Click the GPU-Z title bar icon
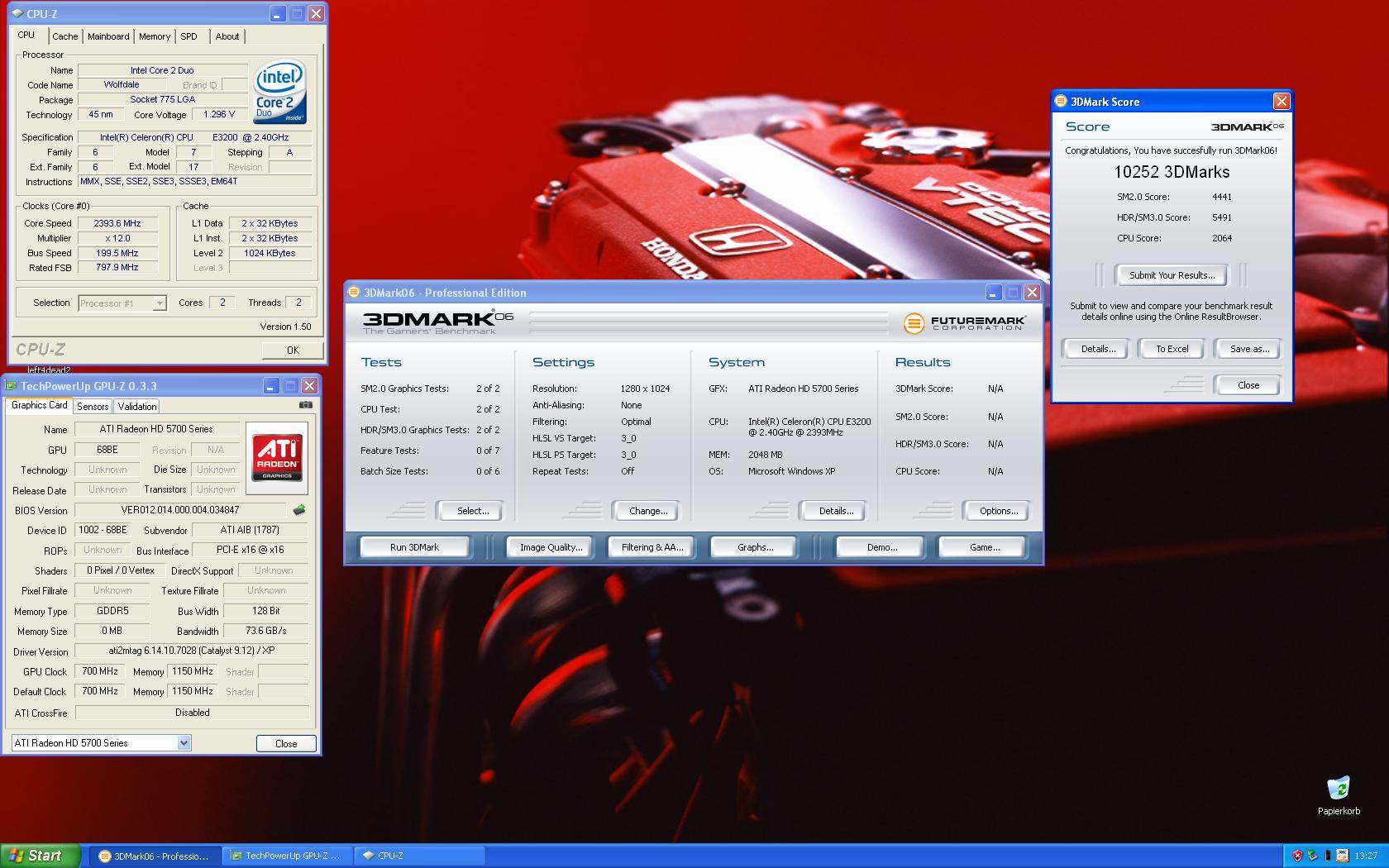The width and height of the screenshot is (1389, 868). pyautogui.click(x=12, y=386)
